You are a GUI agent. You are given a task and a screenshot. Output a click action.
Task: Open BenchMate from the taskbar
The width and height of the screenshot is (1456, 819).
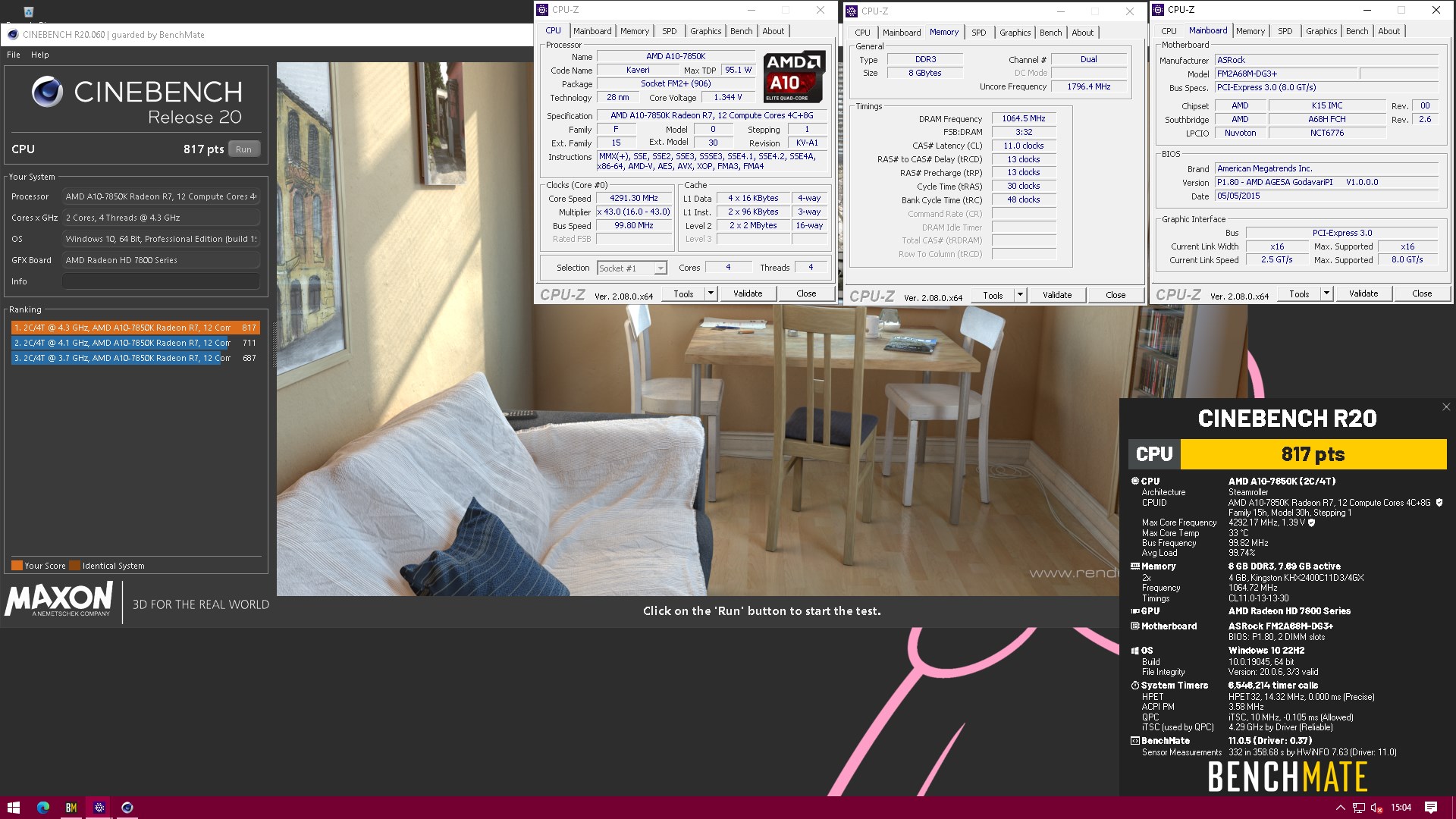point(71,808)
